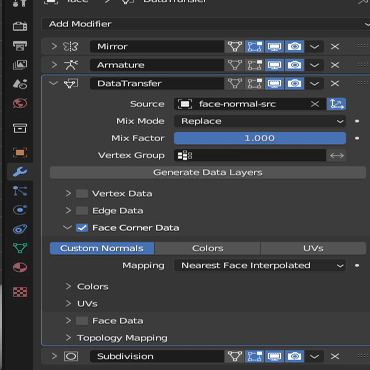Screen dimensions: 370x370
Task: Click the Subdivision modifier type icon
Action: point(71,356)
